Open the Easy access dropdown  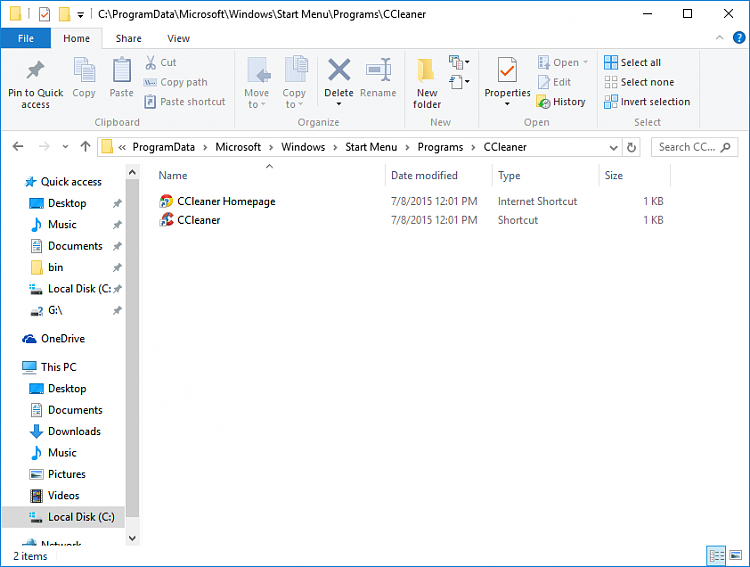click(459, 82)
